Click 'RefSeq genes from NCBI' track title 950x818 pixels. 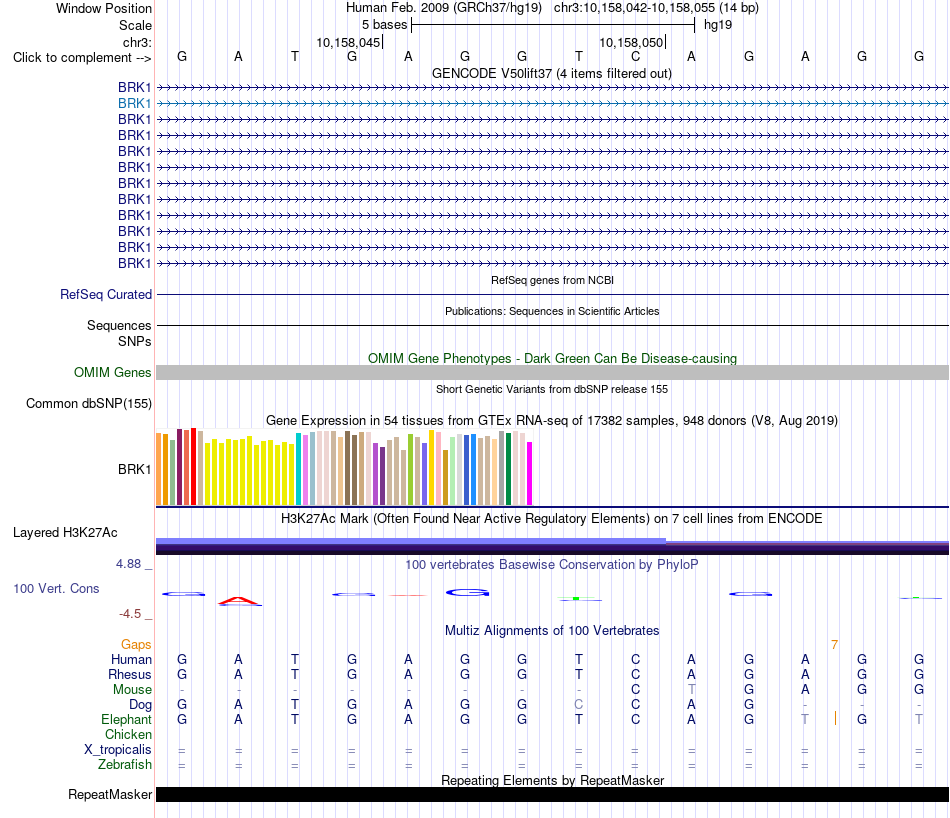(x=552, y=280)
